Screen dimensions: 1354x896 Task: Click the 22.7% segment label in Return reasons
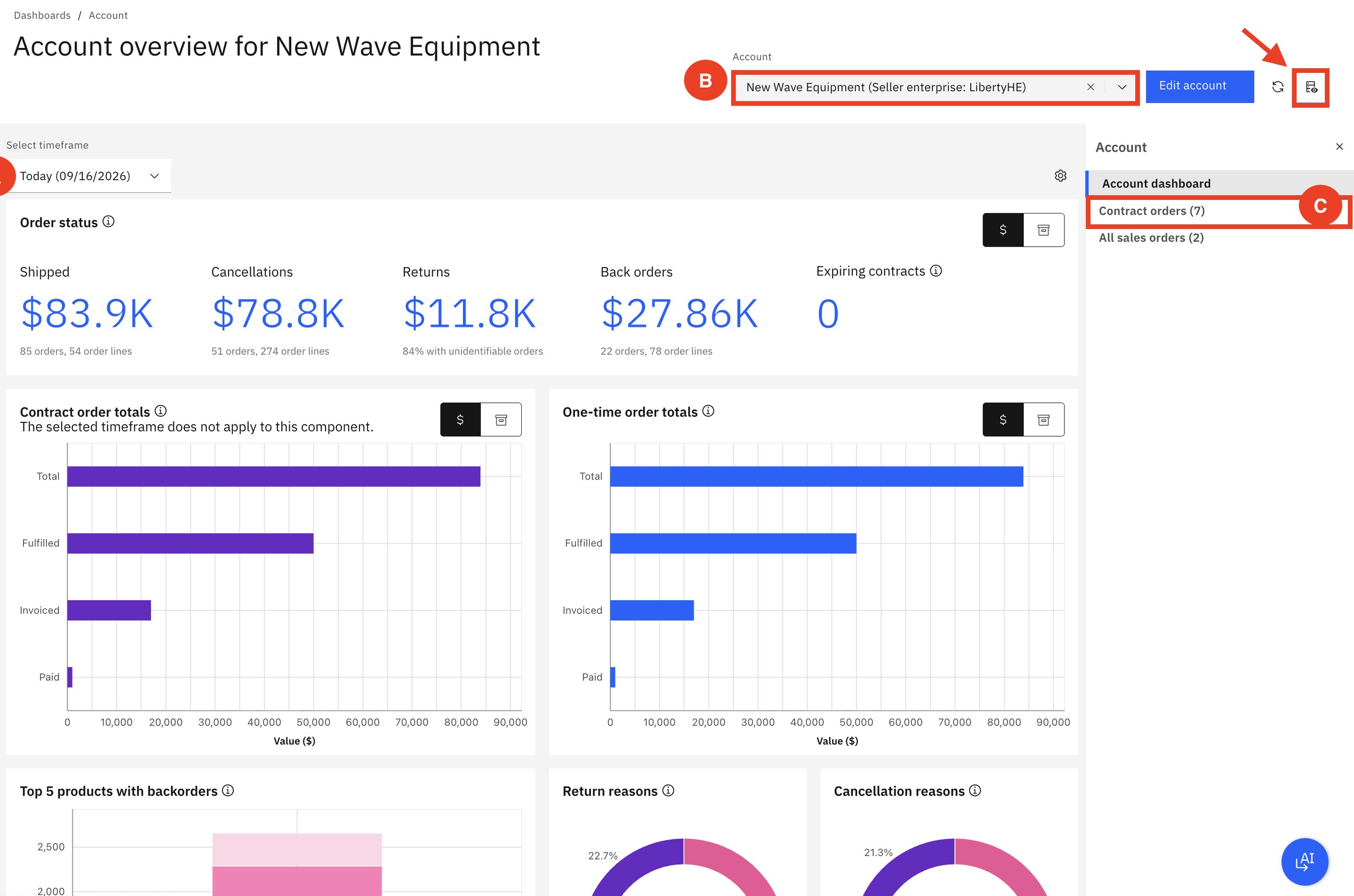[603, 855]
